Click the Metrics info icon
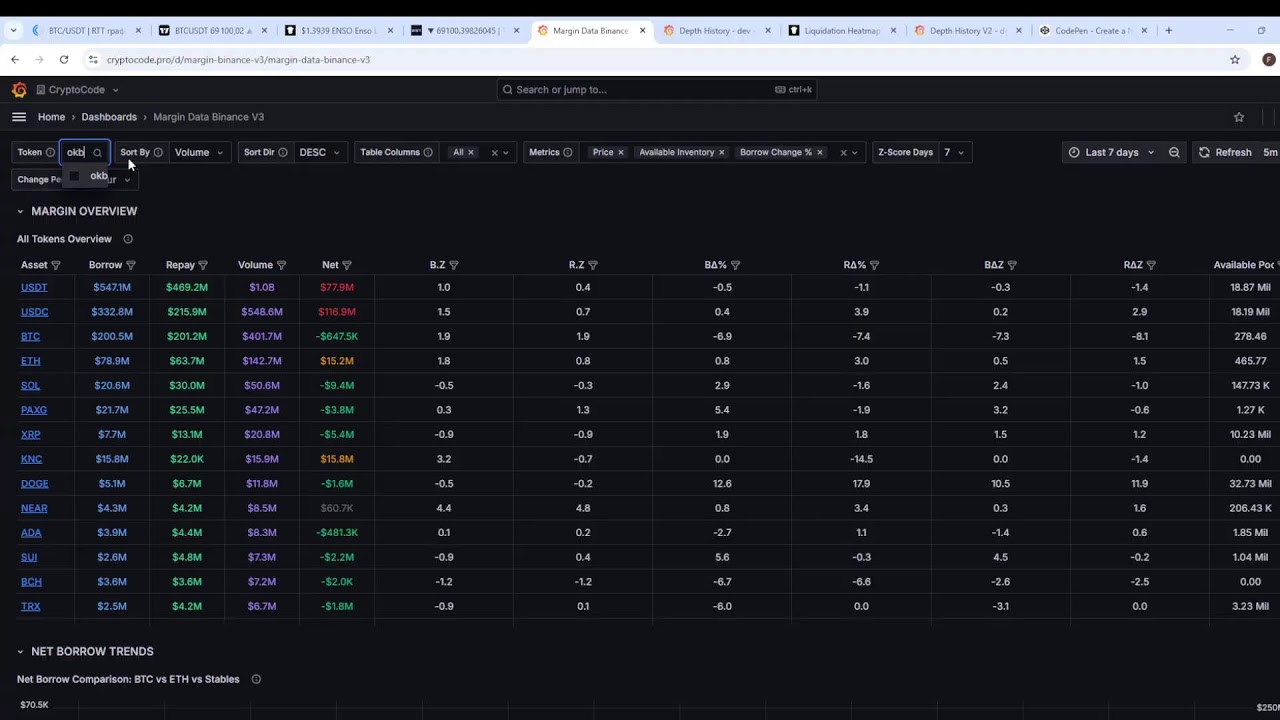 568,153
